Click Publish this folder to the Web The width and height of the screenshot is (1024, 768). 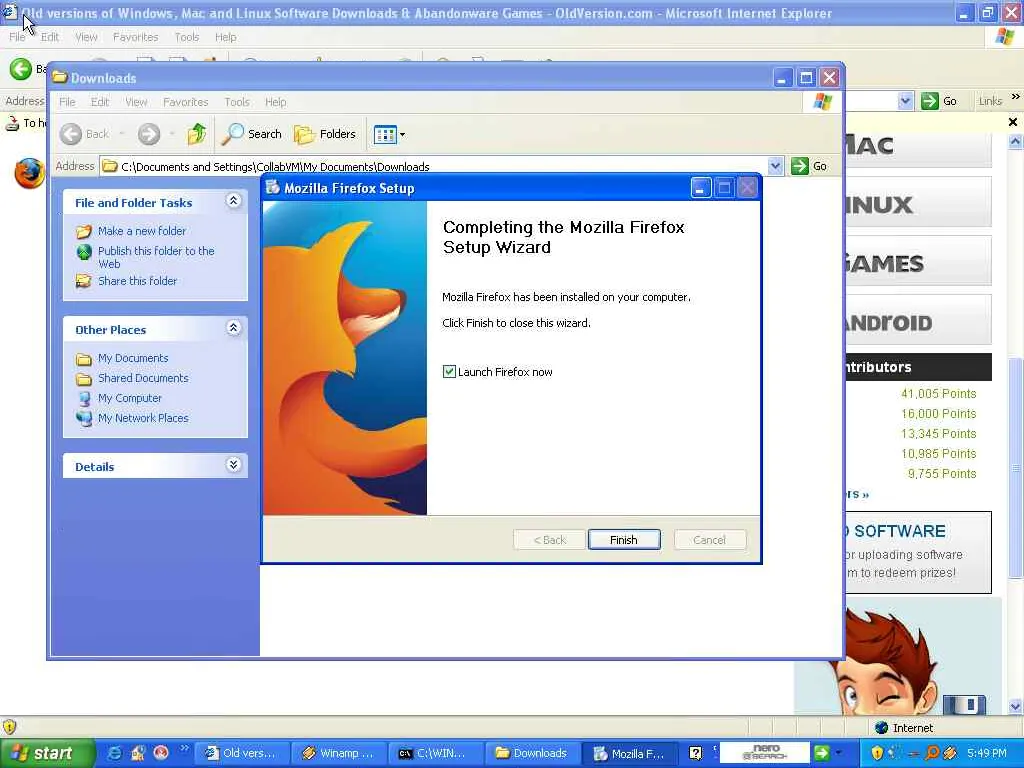coord(156,257)
